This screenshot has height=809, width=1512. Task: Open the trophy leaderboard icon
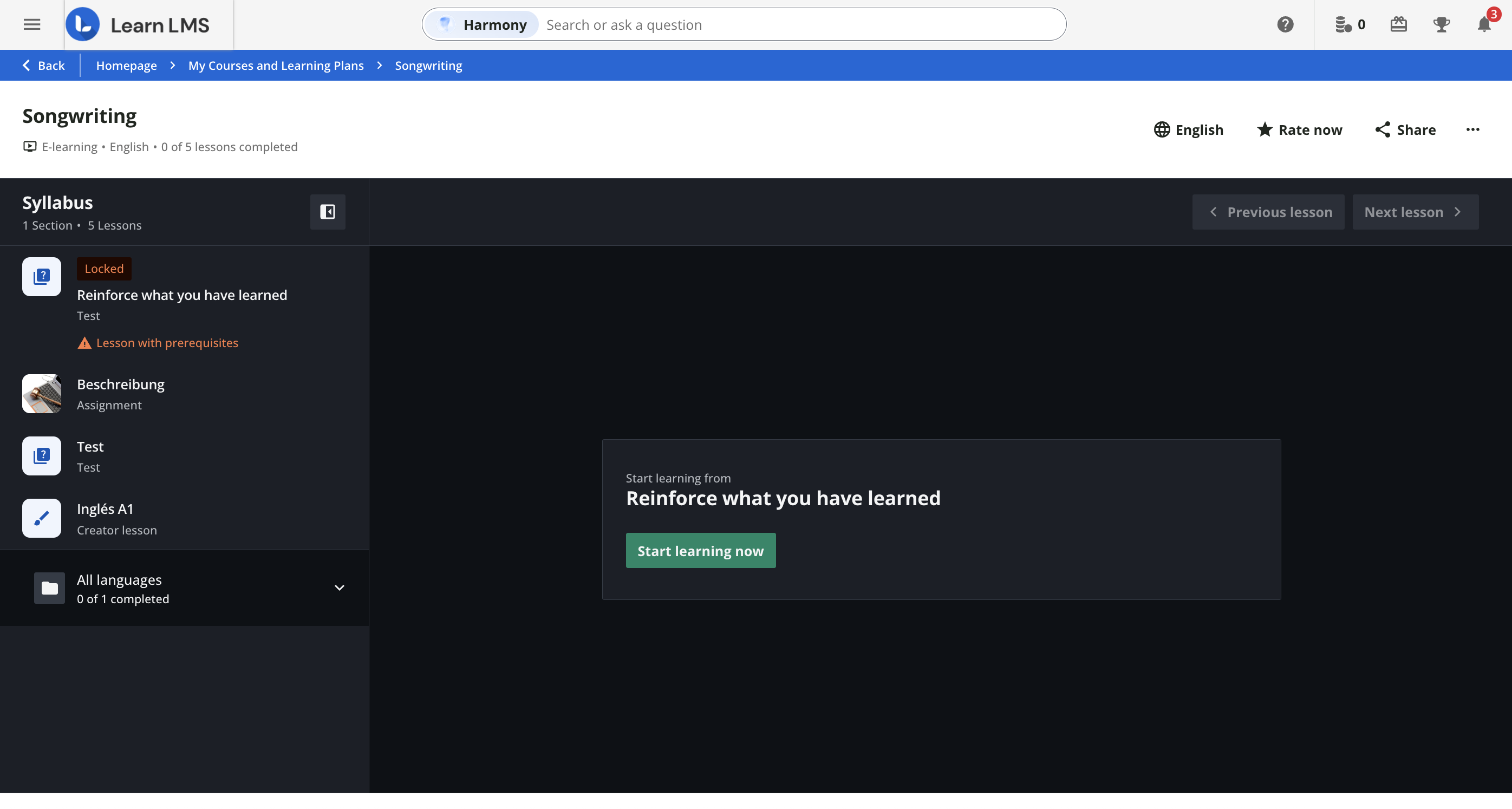point(1441,25)
